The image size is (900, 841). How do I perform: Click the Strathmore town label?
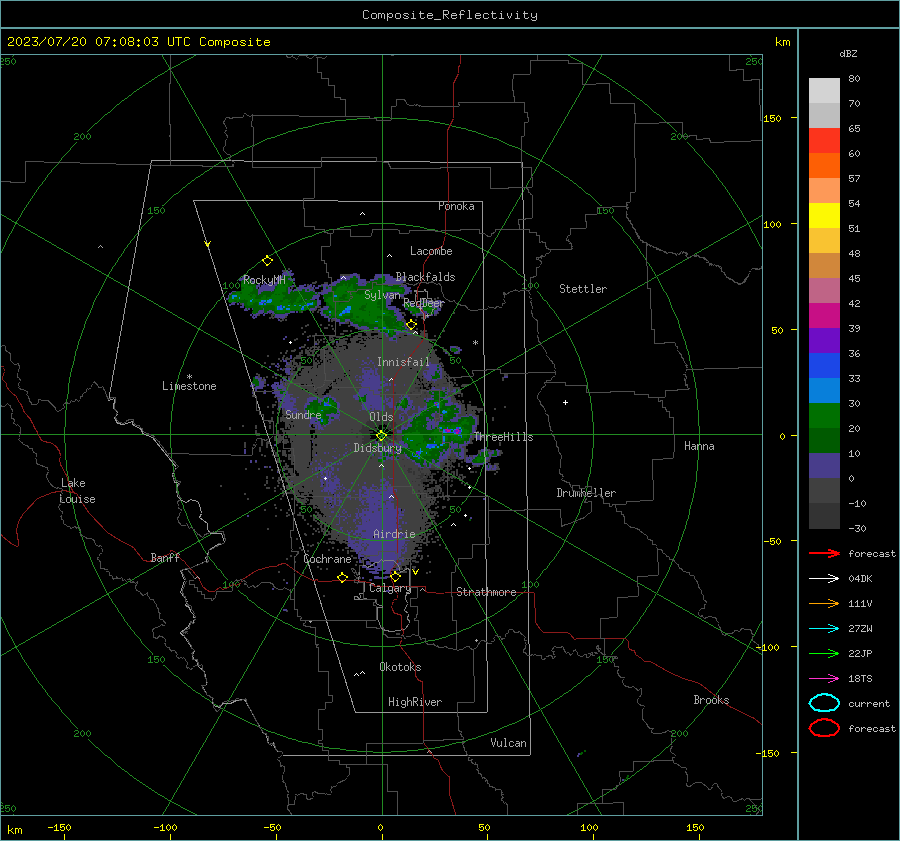487,592
